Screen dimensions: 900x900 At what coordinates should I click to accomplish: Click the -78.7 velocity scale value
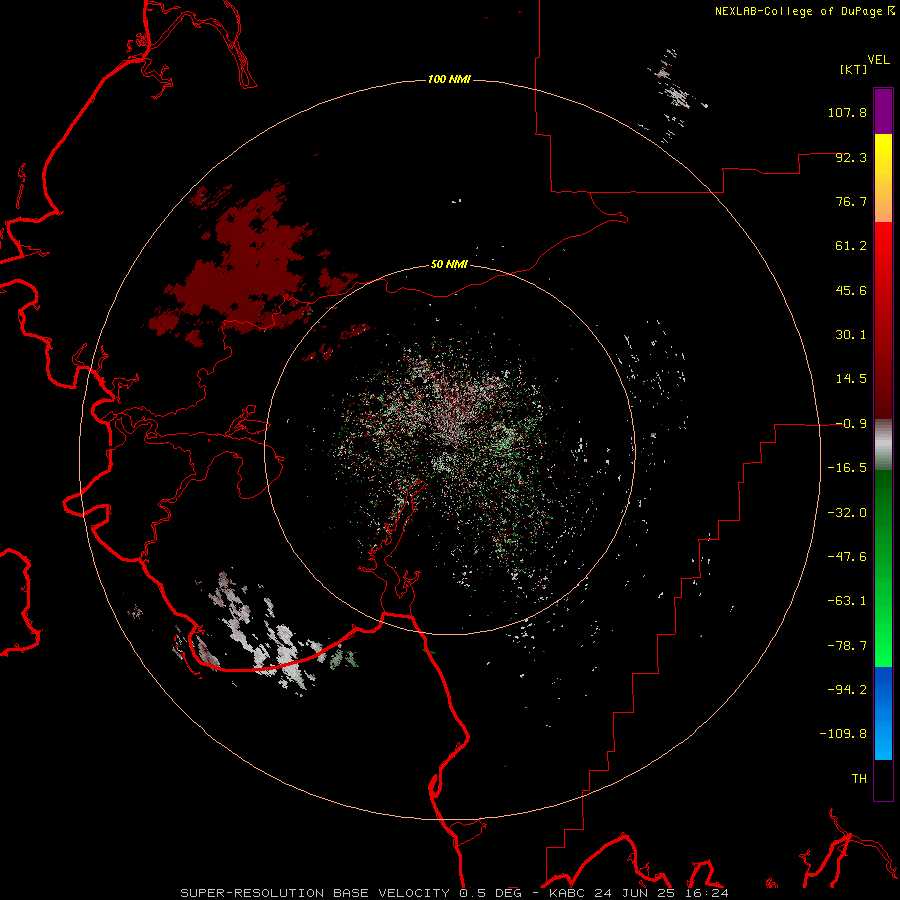coord(847,646)
